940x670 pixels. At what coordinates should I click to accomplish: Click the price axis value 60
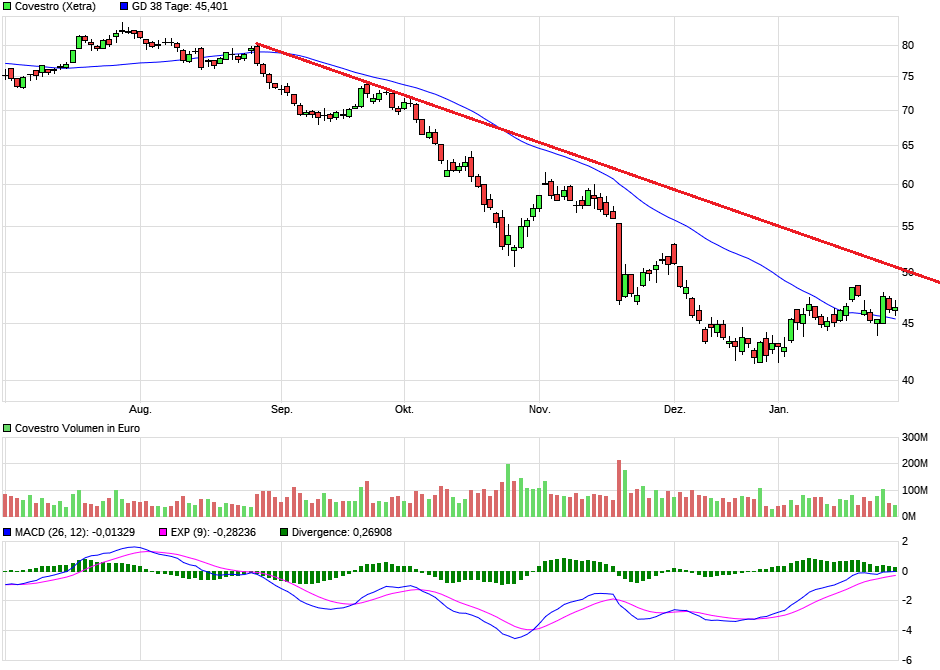tap(908, 185)
